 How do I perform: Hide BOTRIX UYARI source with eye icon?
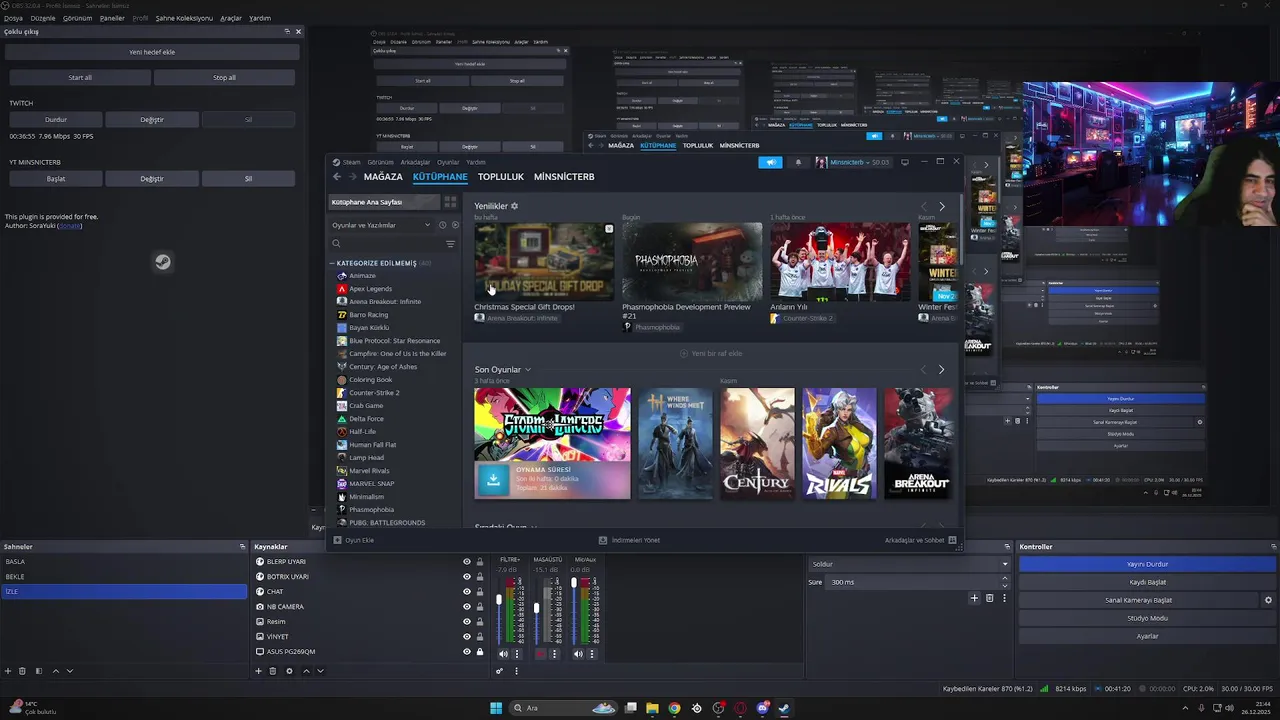(466, 577)
